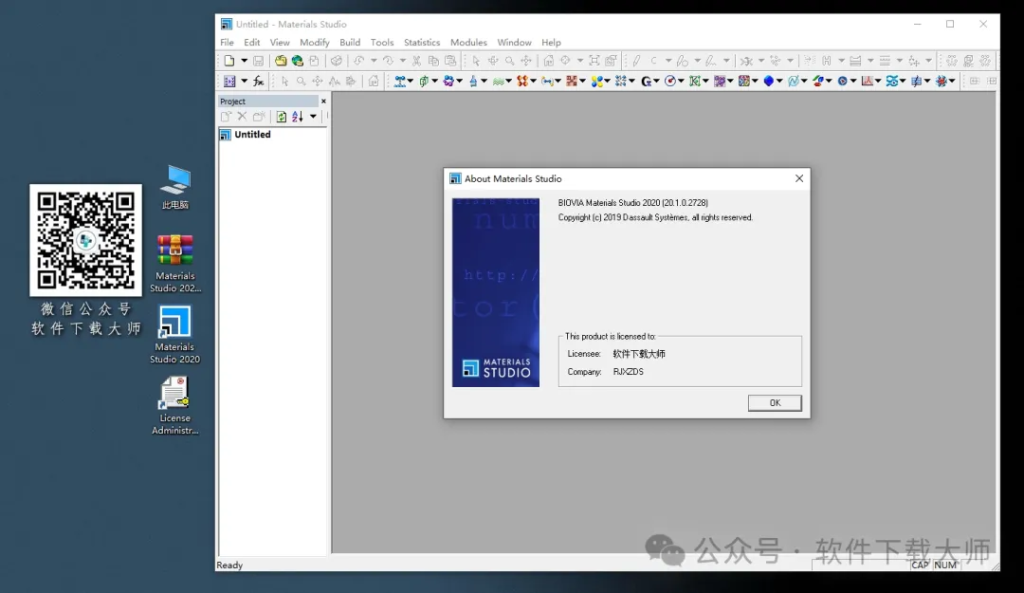
Task: Click the Import globe icon in toolbar
Action: coord(297,61)
